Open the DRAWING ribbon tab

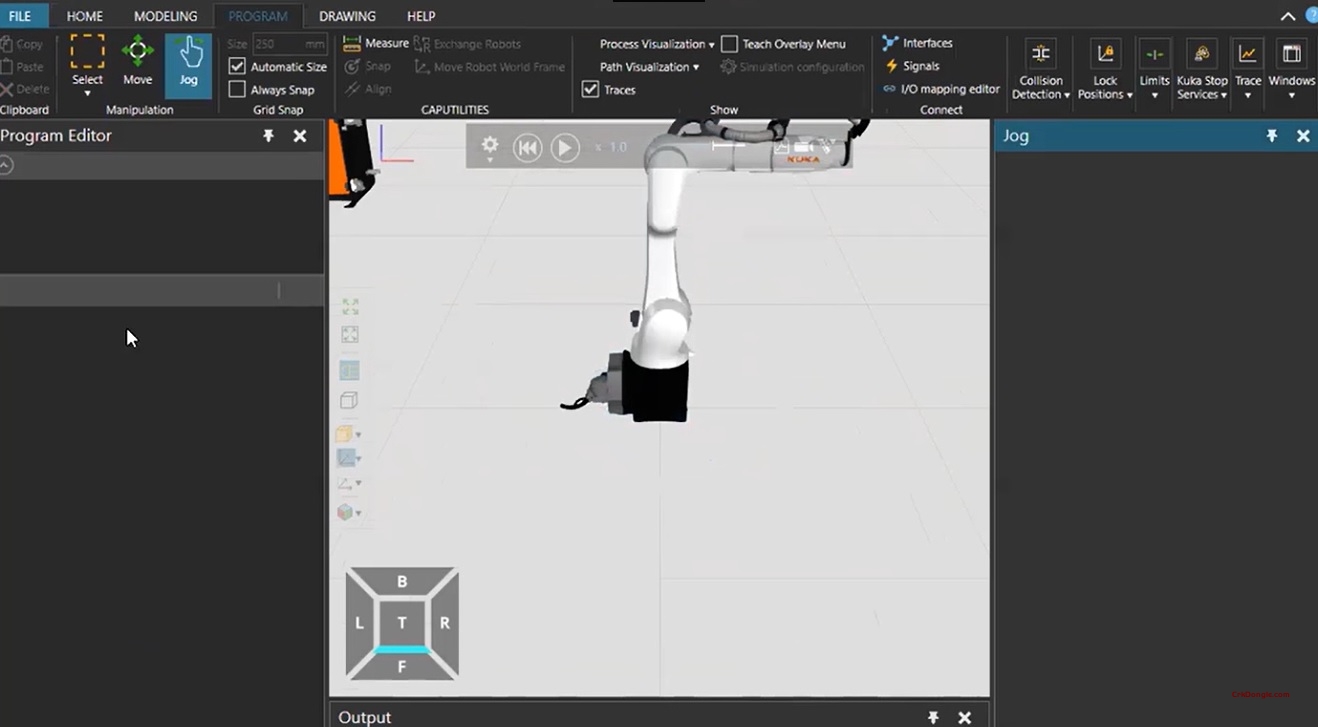(347, 16)
